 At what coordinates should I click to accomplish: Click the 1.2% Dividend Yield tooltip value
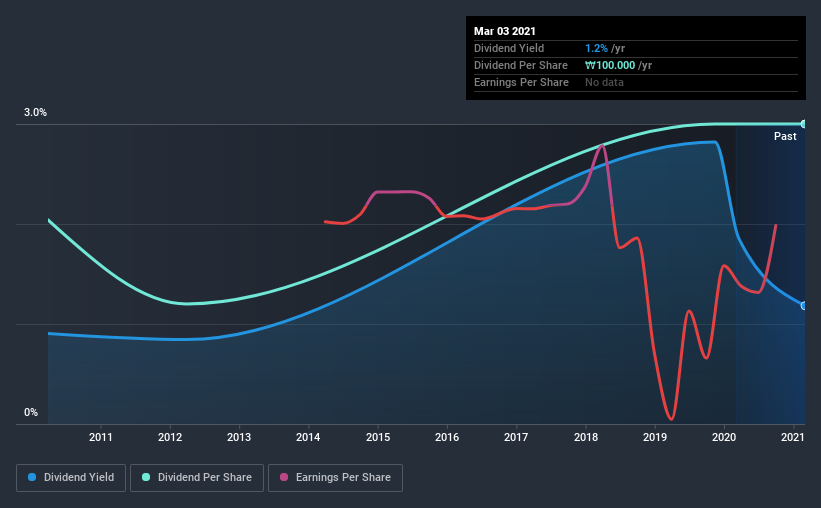(596, 48)
